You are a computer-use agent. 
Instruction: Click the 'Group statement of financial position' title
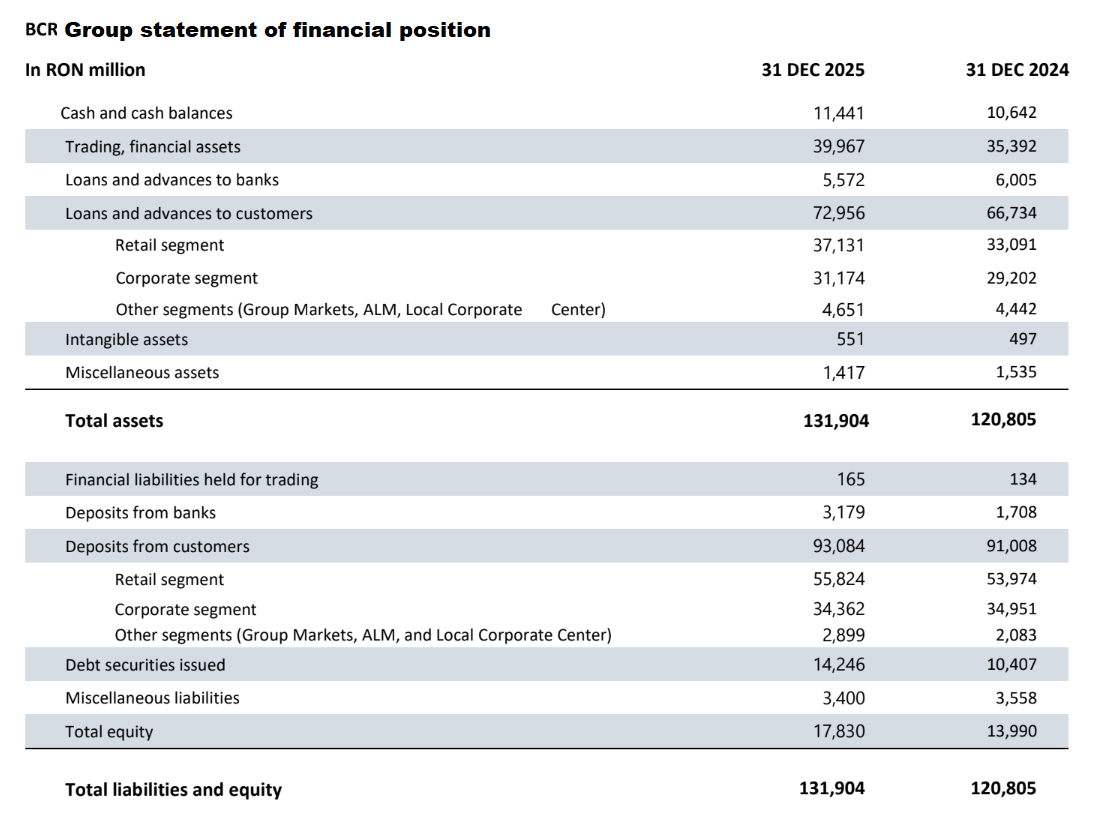[x=277, y=30]
